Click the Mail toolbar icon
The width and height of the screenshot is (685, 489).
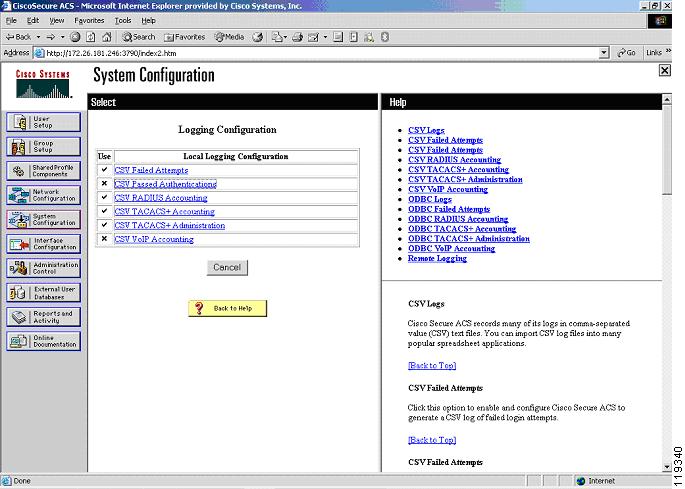click(x=277, y=37)
